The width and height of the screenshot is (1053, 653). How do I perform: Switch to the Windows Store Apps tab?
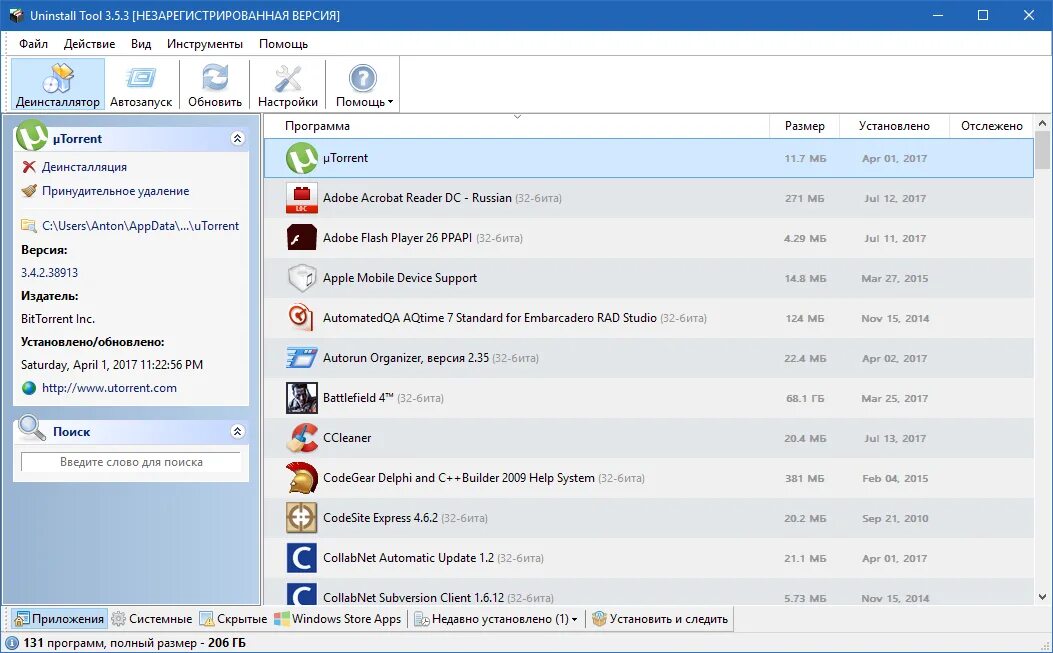pos(338,619)
